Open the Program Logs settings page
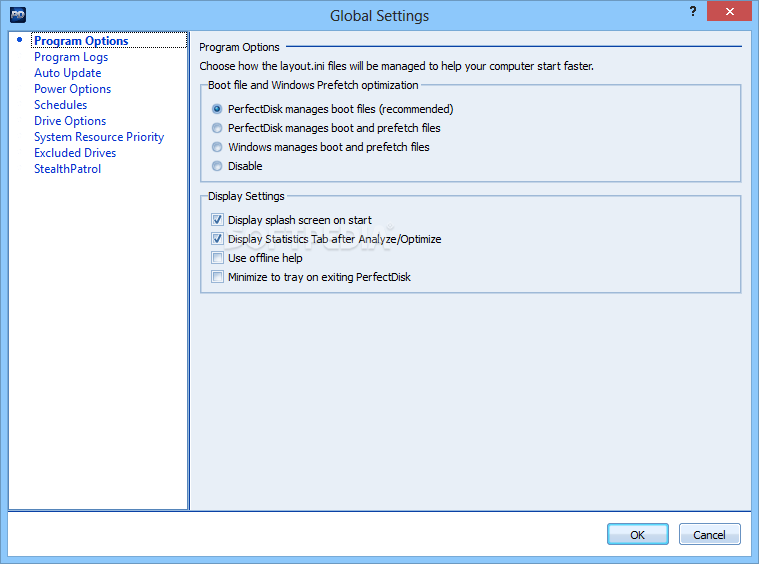This screenshot has height=564, width=759. tap(71, 57)
